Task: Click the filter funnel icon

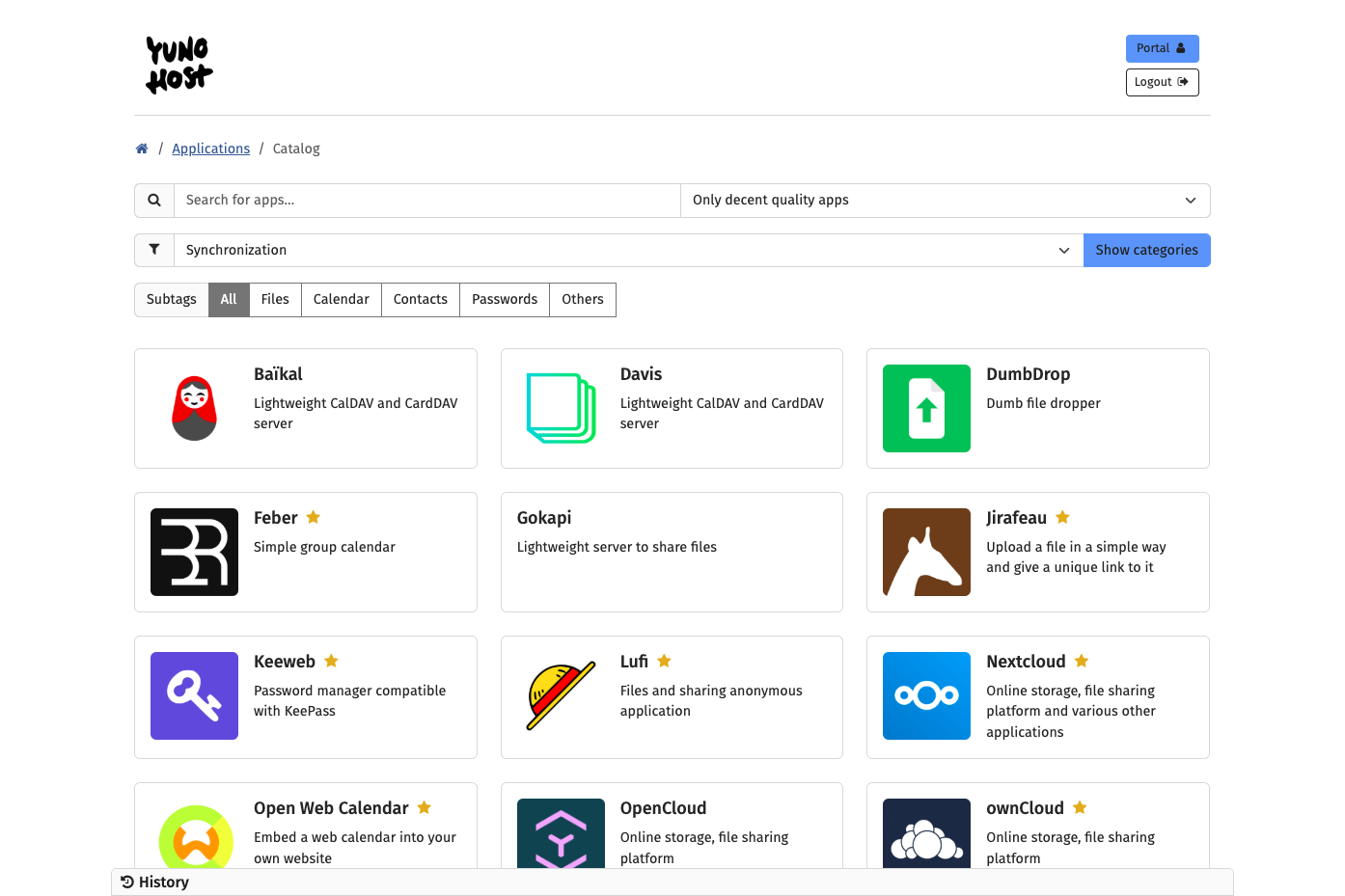Action: coord(154,250)
